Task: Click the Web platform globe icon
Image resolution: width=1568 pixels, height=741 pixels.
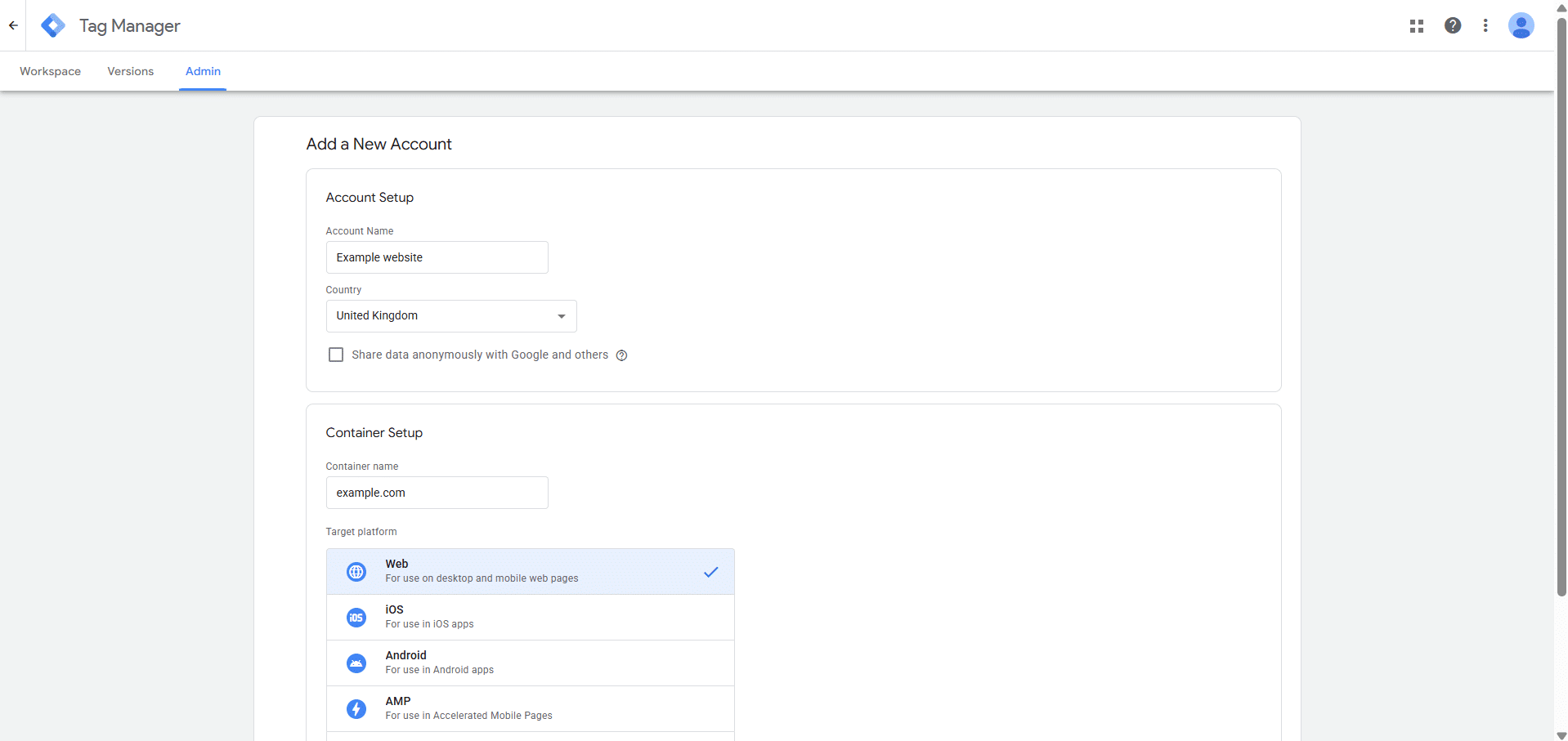Action: tap(356, 571)
